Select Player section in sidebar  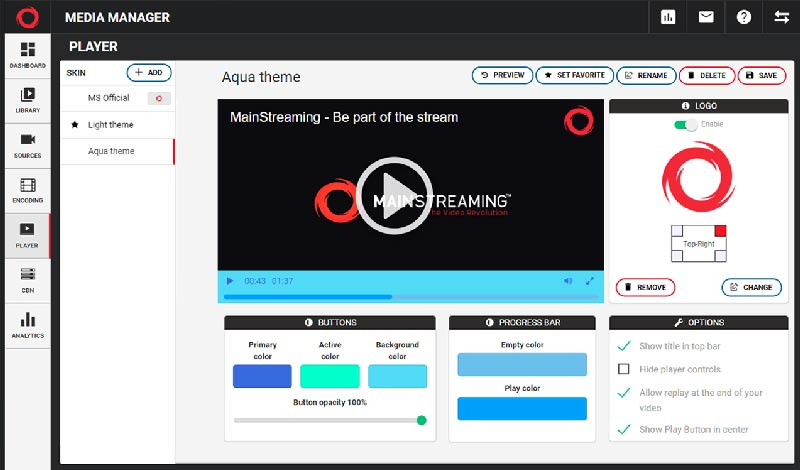(x=28, y=236)
